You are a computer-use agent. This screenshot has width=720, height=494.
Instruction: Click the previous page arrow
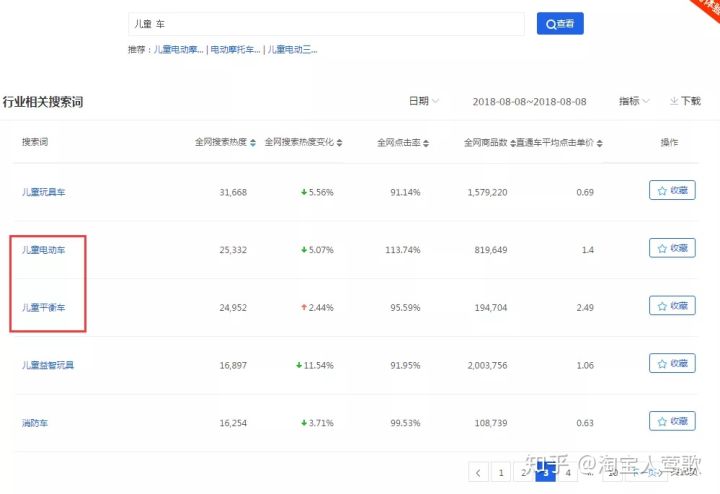coord(478,472)
